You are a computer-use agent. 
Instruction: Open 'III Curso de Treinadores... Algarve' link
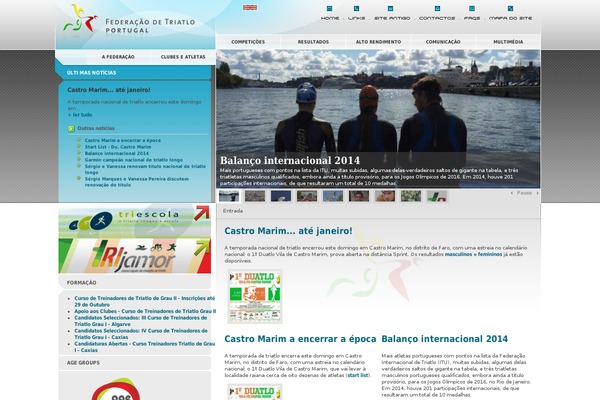(141, 321)
